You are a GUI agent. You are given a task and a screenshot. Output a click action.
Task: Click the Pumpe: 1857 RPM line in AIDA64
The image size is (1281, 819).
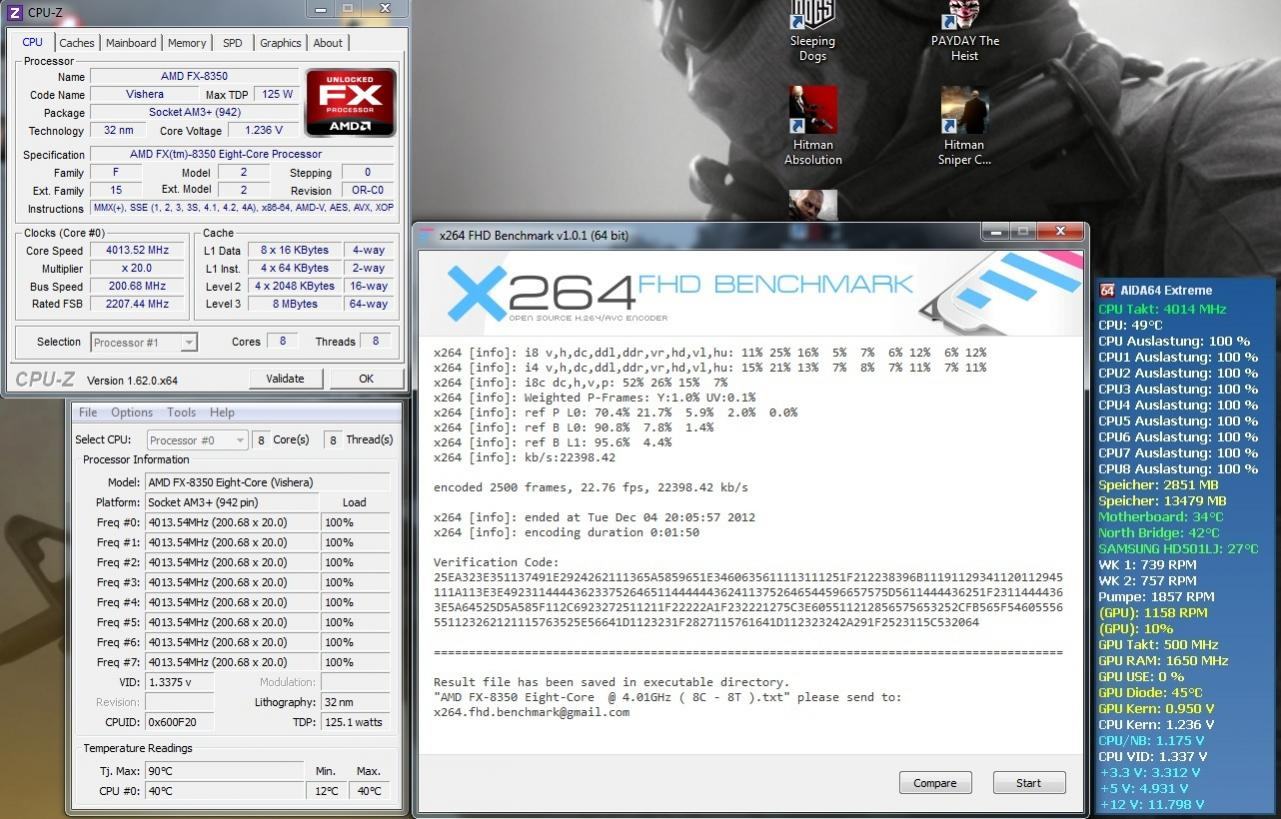(1156, 597)
